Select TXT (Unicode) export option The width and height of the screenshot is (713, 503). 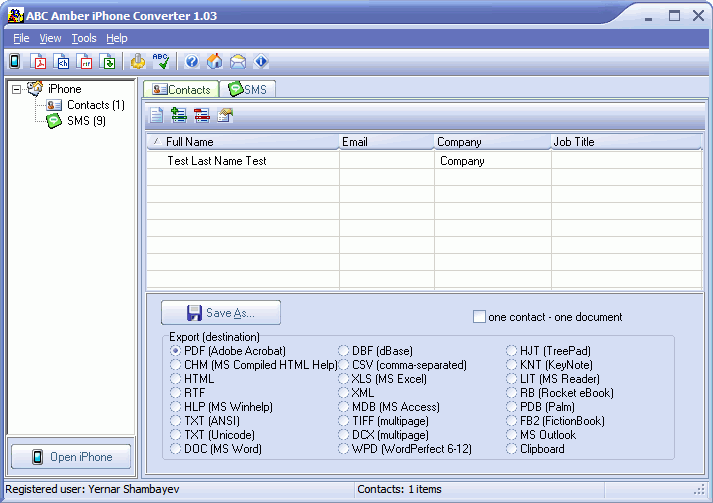[x=176, y=435]
